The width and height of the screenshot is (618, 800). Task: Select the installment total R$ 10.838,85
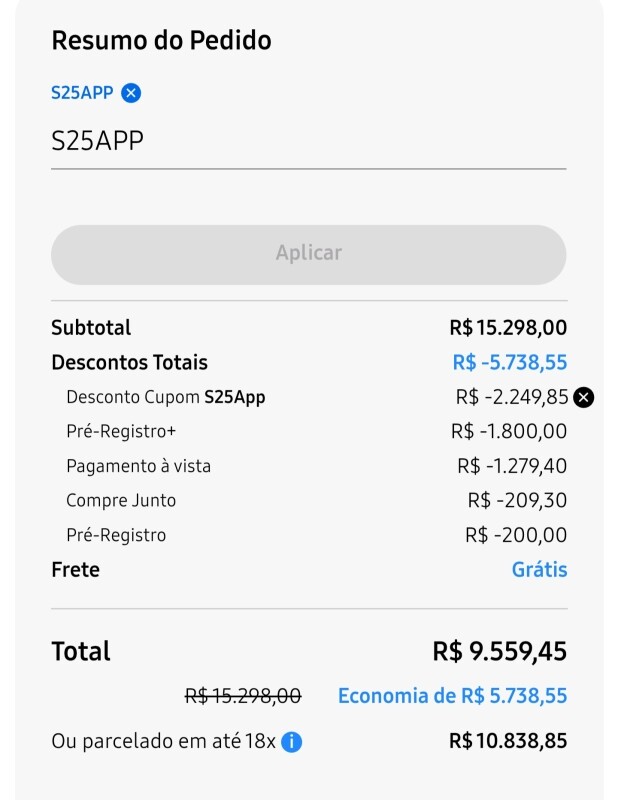(x=508, y=742)
